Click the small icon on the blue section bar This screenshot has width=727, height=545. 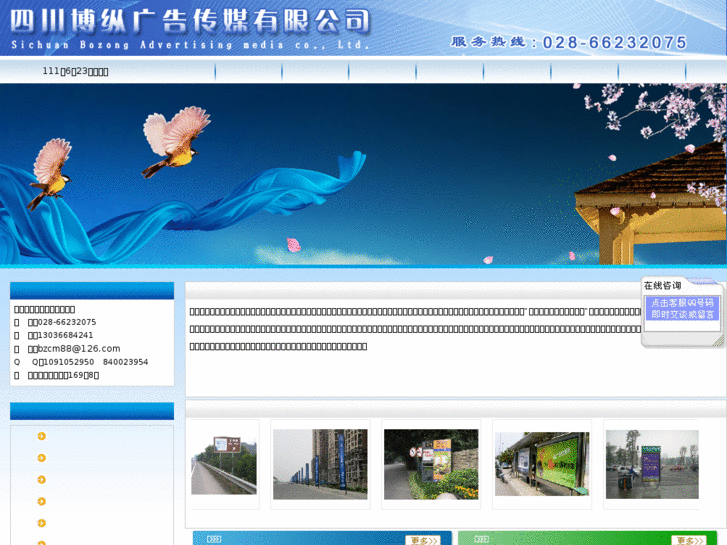pyautogui.click(x=214, y=539)
